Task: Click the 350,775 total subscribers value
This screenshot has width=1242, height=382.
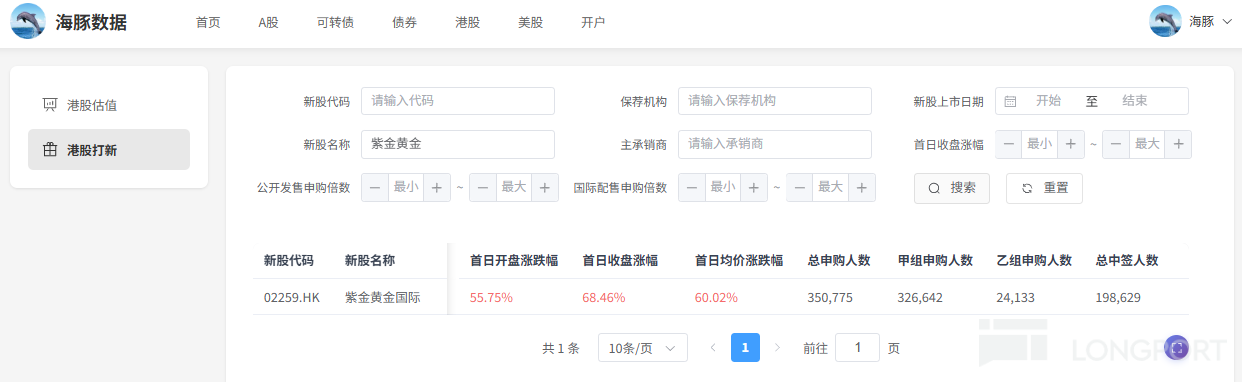Action: pos(830,298)
